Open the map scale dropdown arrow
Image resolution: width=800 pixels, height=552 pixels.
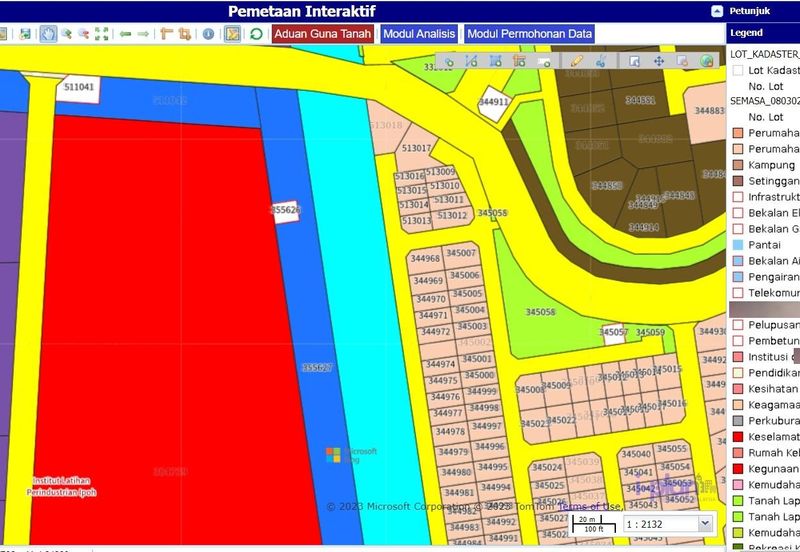[705, 523]
